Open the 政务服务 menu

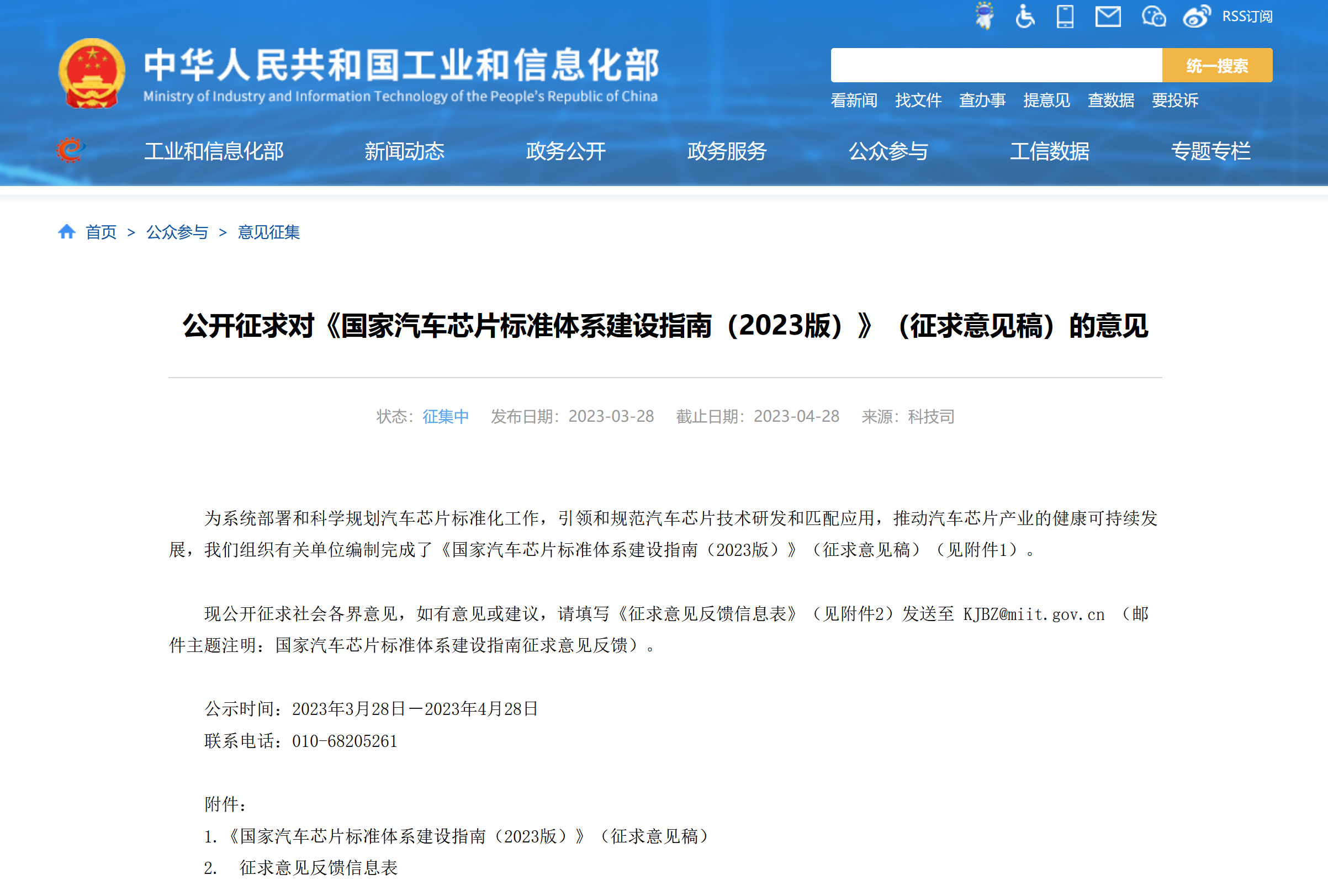tap(727, 151)
